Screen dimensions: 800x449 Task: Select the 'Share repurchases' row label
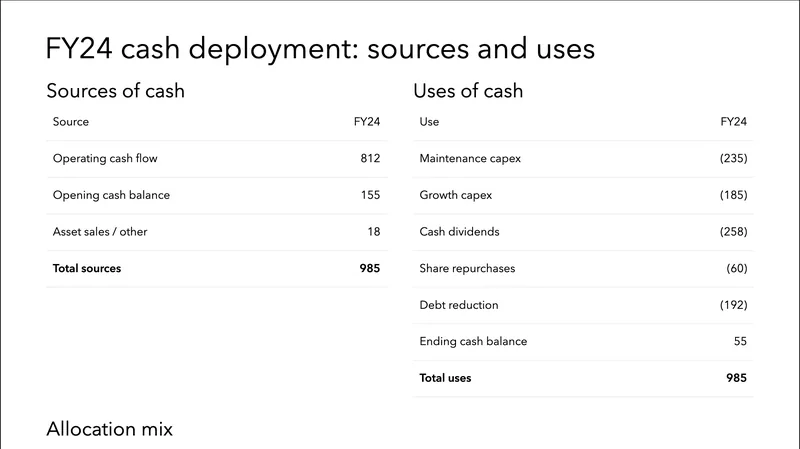coord(467,268)
